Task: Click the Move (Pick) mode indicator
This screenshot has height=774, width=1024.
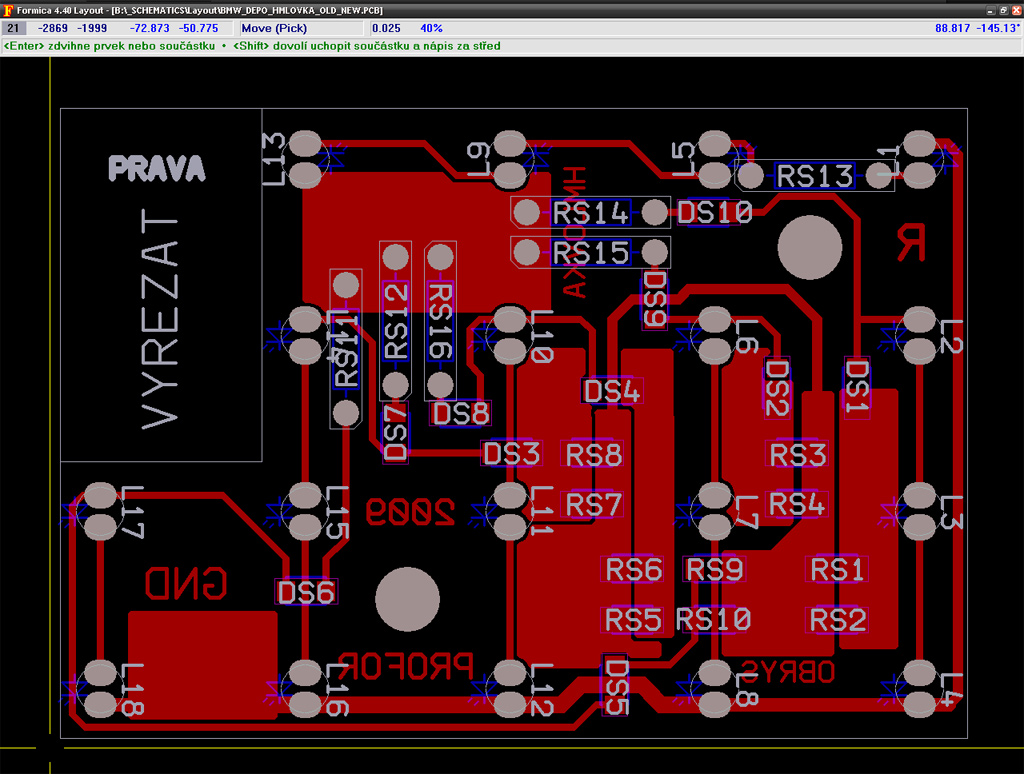Action: tap(276, 28)
